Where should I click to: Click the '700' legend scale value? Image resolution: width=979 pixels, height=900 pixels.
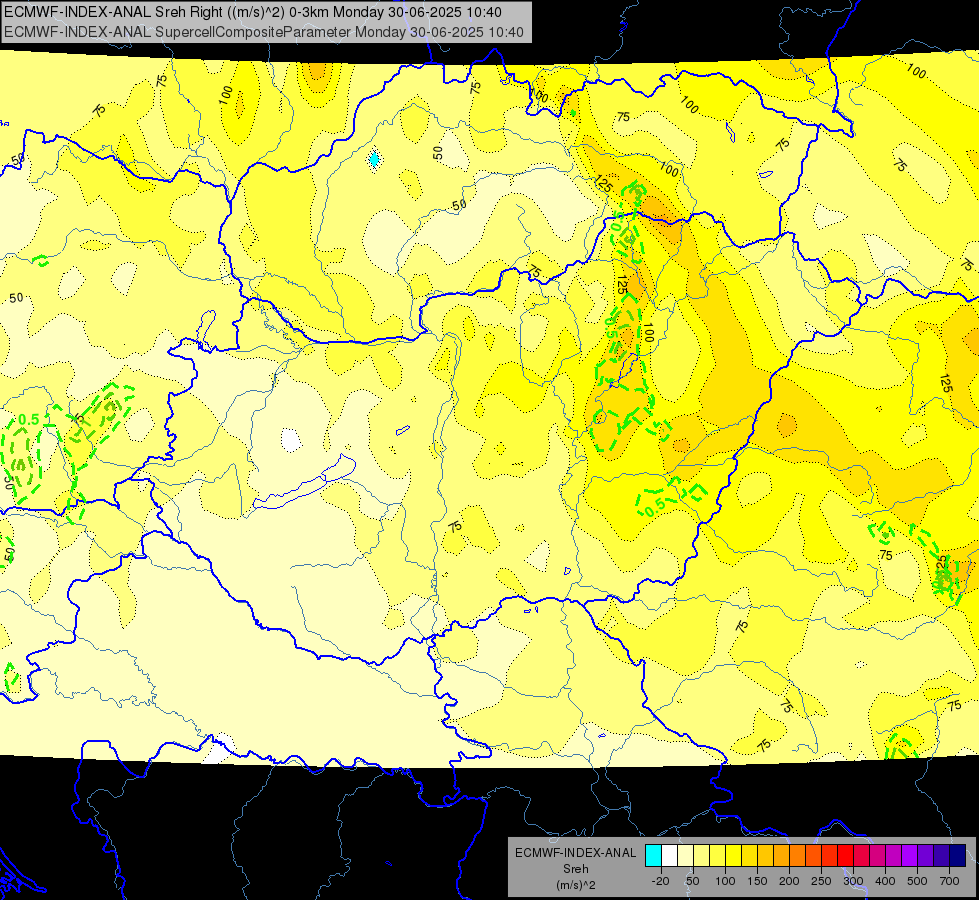pyautogui.click(x=949, y=881)
